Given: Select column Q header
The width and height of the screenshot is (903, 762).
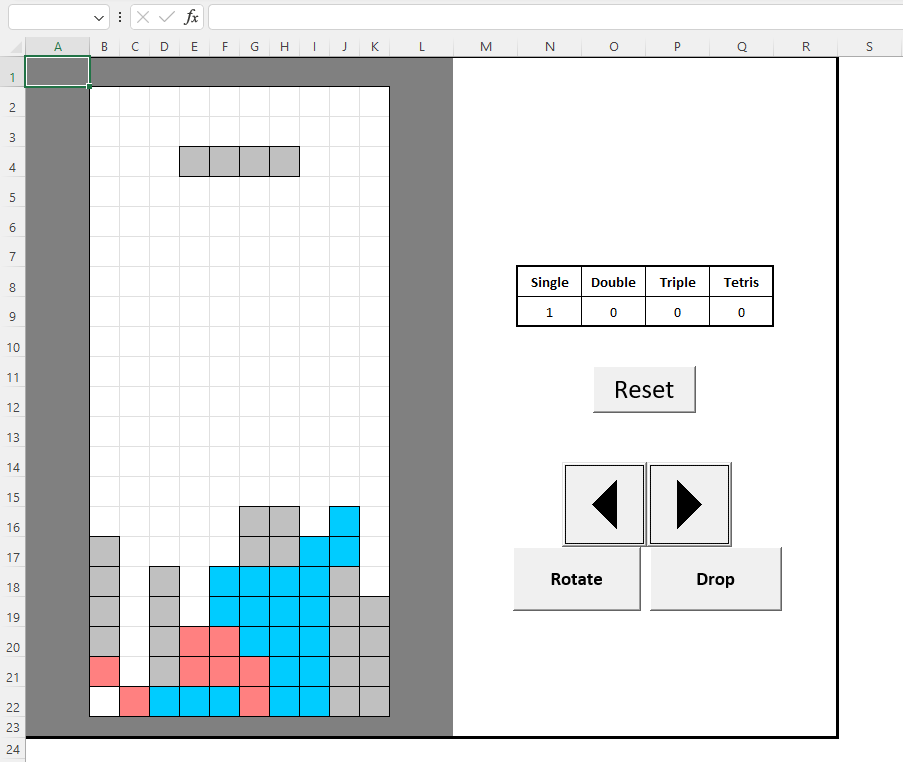Looking at the screenshot, I should point(742,47).
